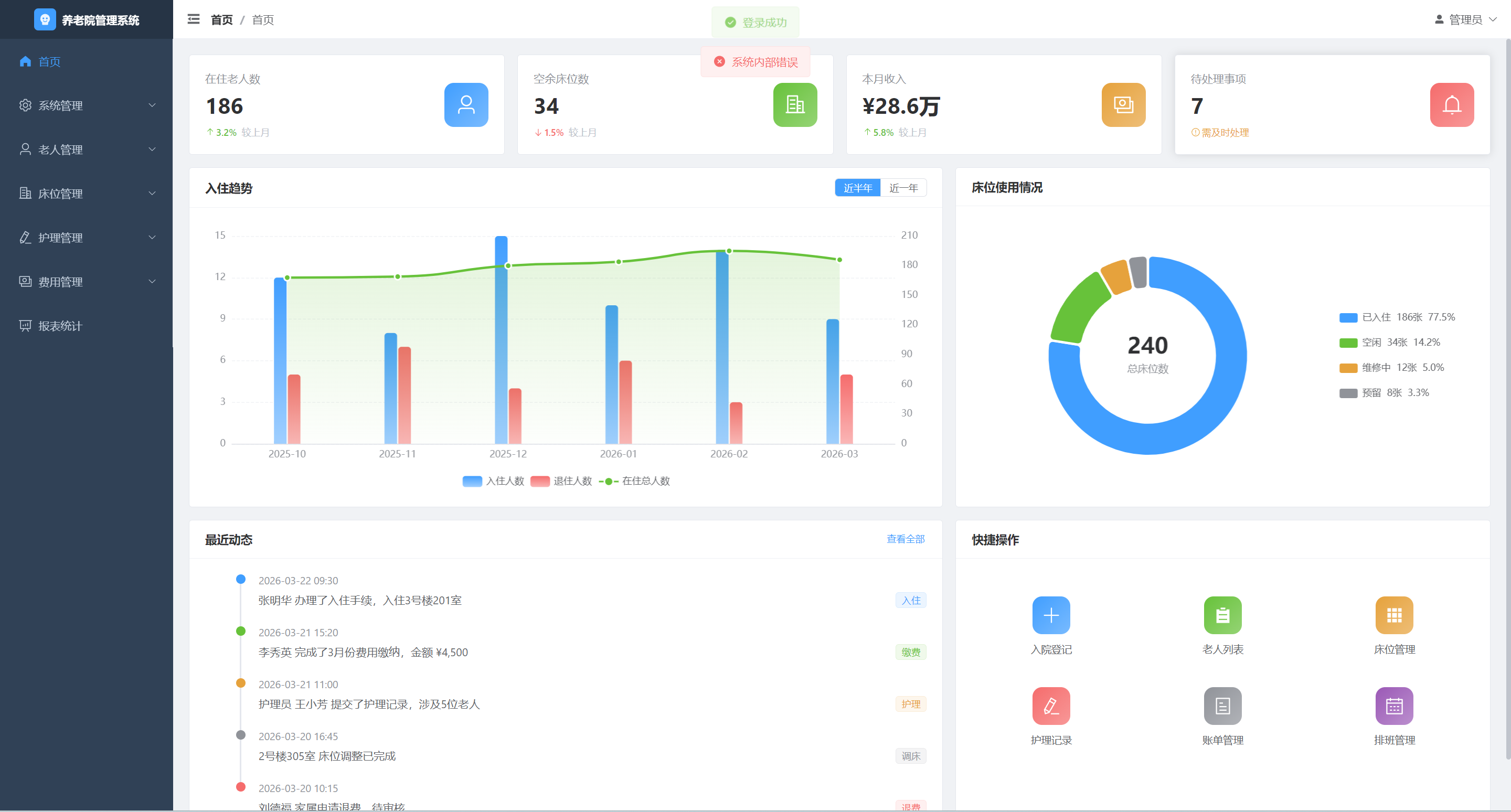Toggle 在住总人数 line in chart legend
This screenshot has width=1511, height=812.
click(x=634, y=481)
